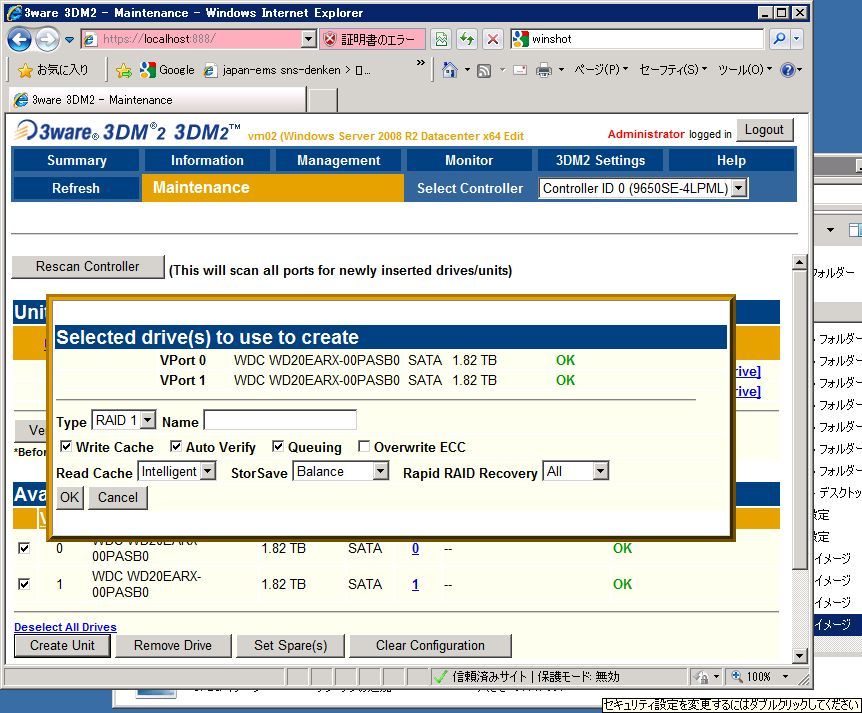
Task: Click the Rescan Controller button
Action: click(87, 267)
